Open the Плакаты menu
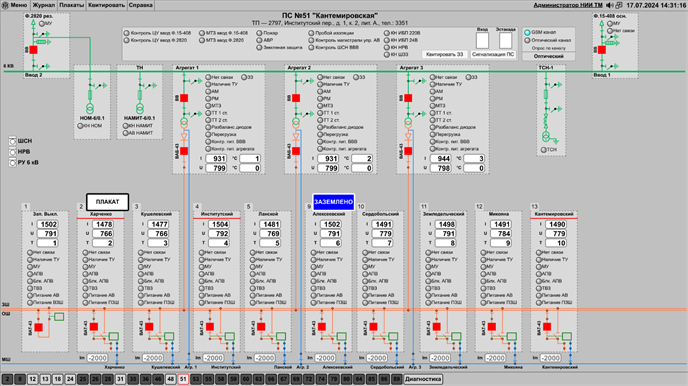This screenshot has width=688, height=386. tap(71, 5)
